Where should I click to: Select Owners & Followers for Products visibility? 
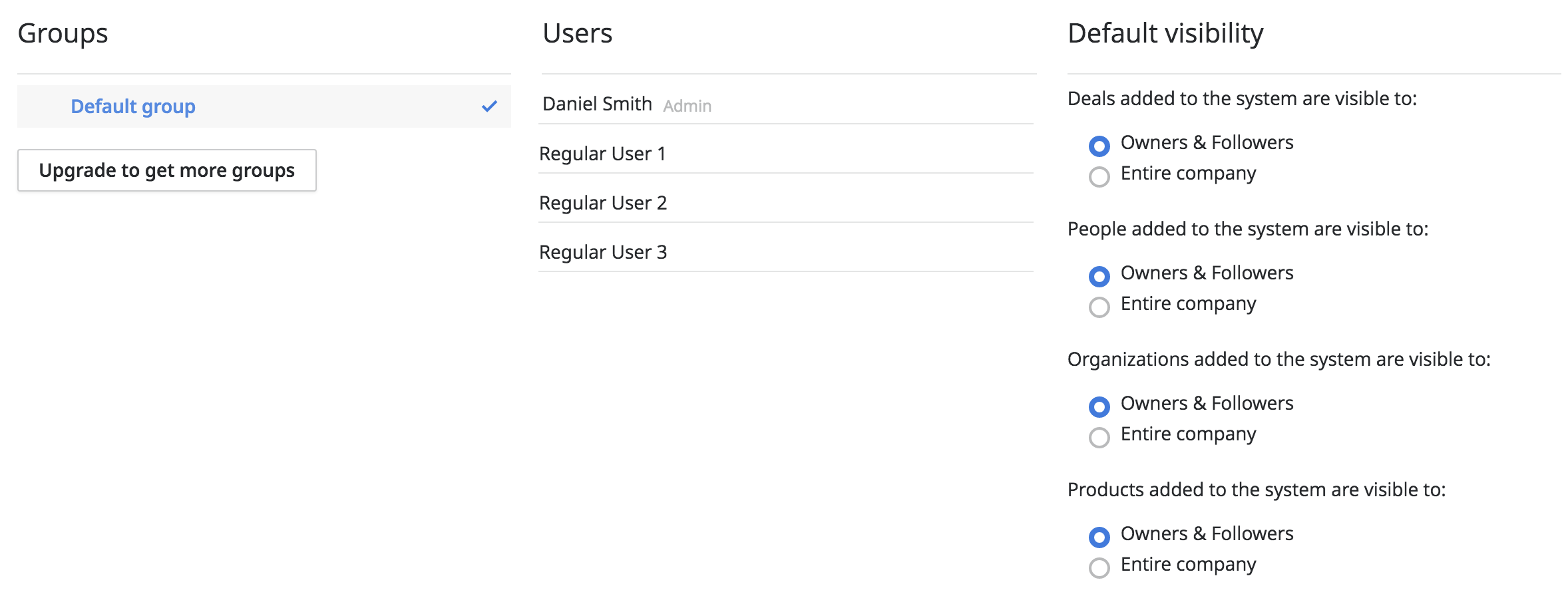(x=1099, y=537)
